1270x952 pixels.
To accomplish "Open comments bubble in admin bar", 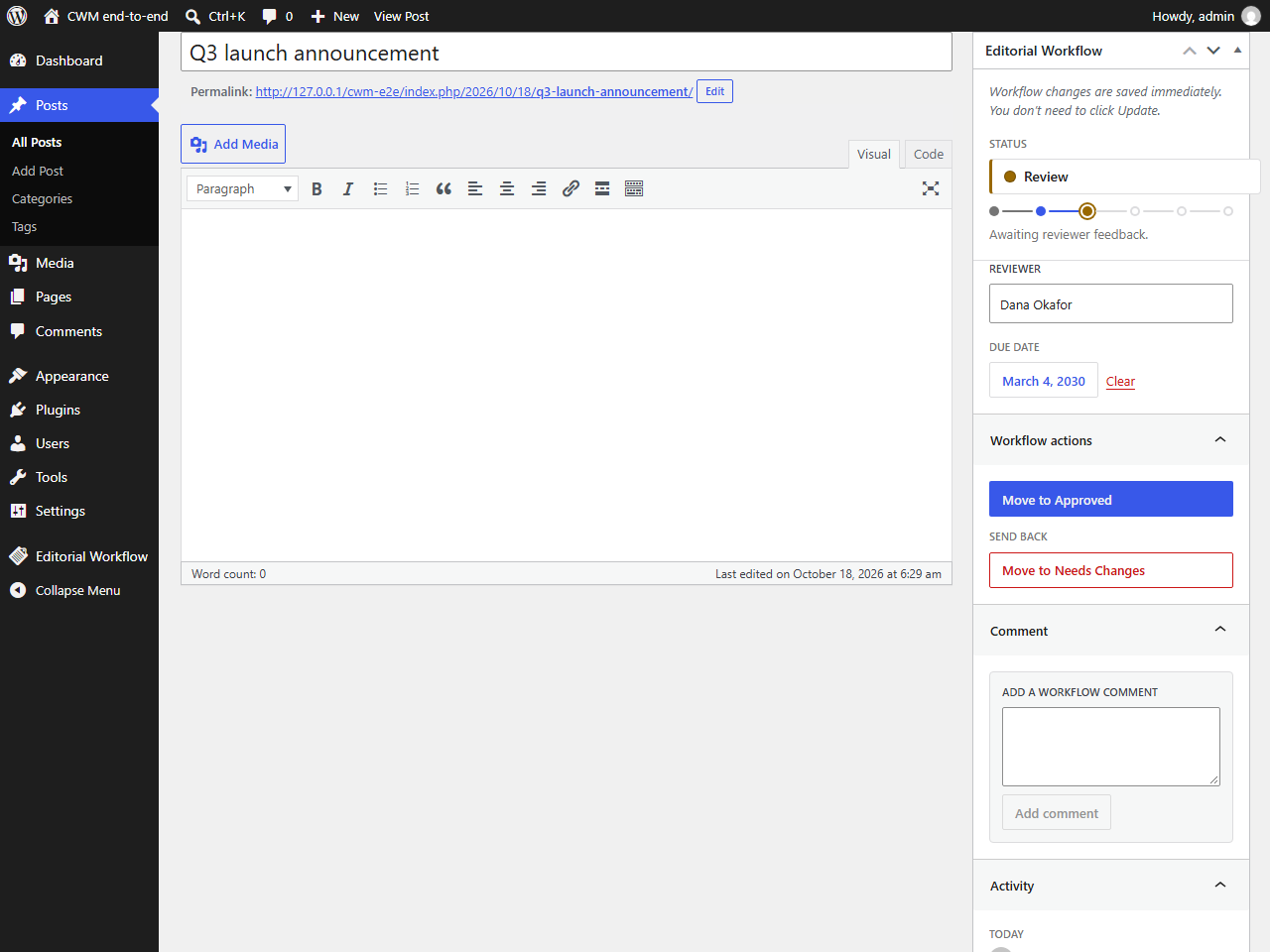I will (277, 16).
